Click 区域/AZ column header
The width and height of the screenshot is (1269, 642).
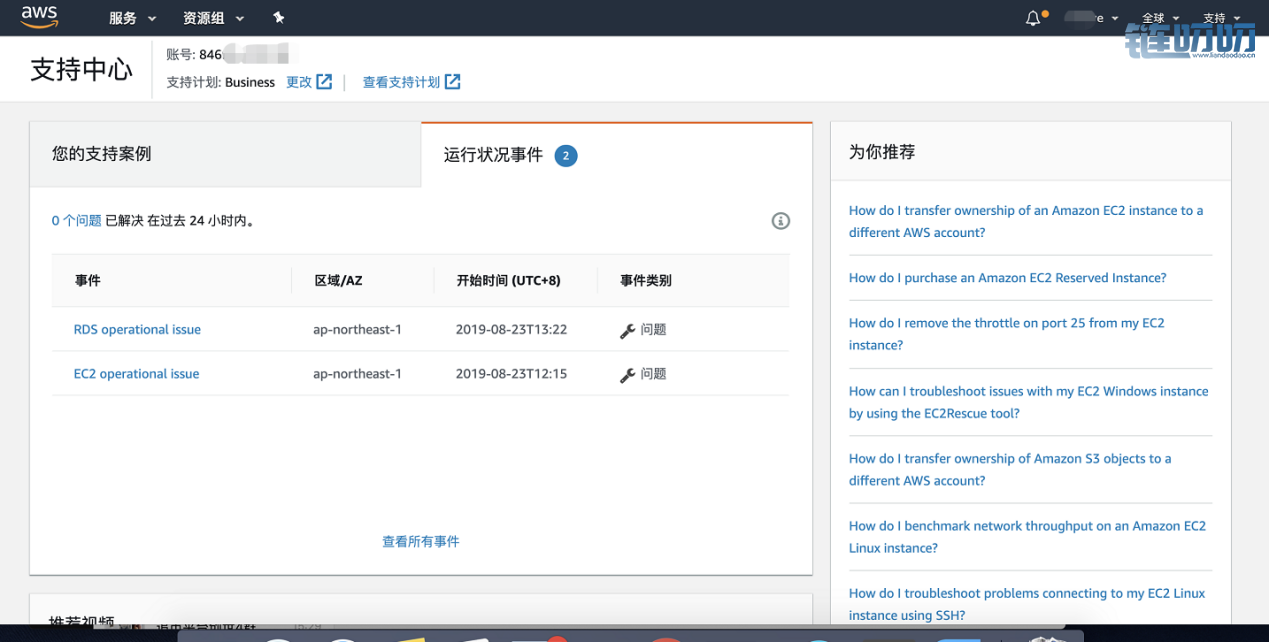tap(338, 280)
